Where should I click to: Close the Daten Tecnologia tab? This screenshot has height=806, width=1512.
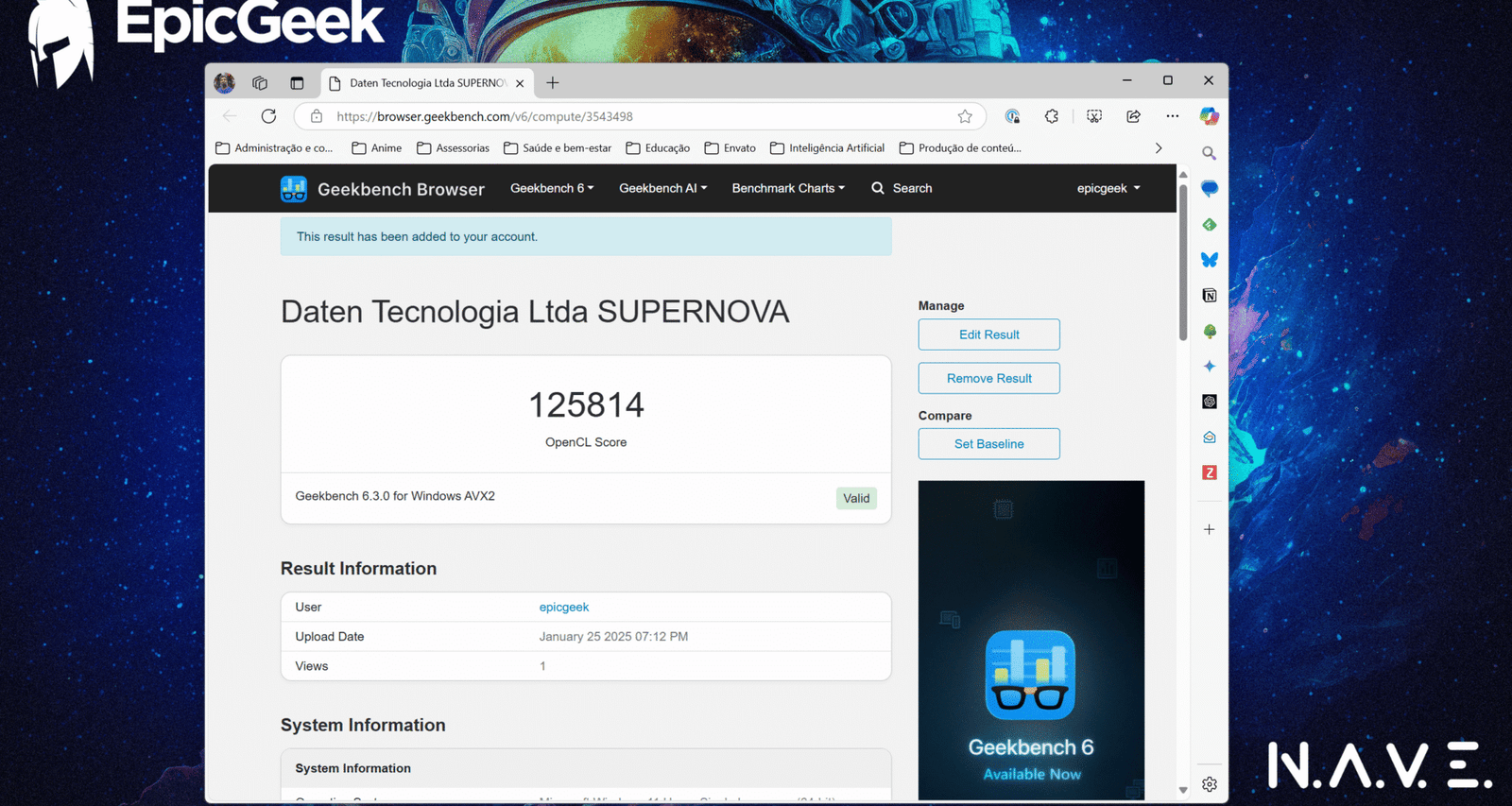click(x=520, y=83)
